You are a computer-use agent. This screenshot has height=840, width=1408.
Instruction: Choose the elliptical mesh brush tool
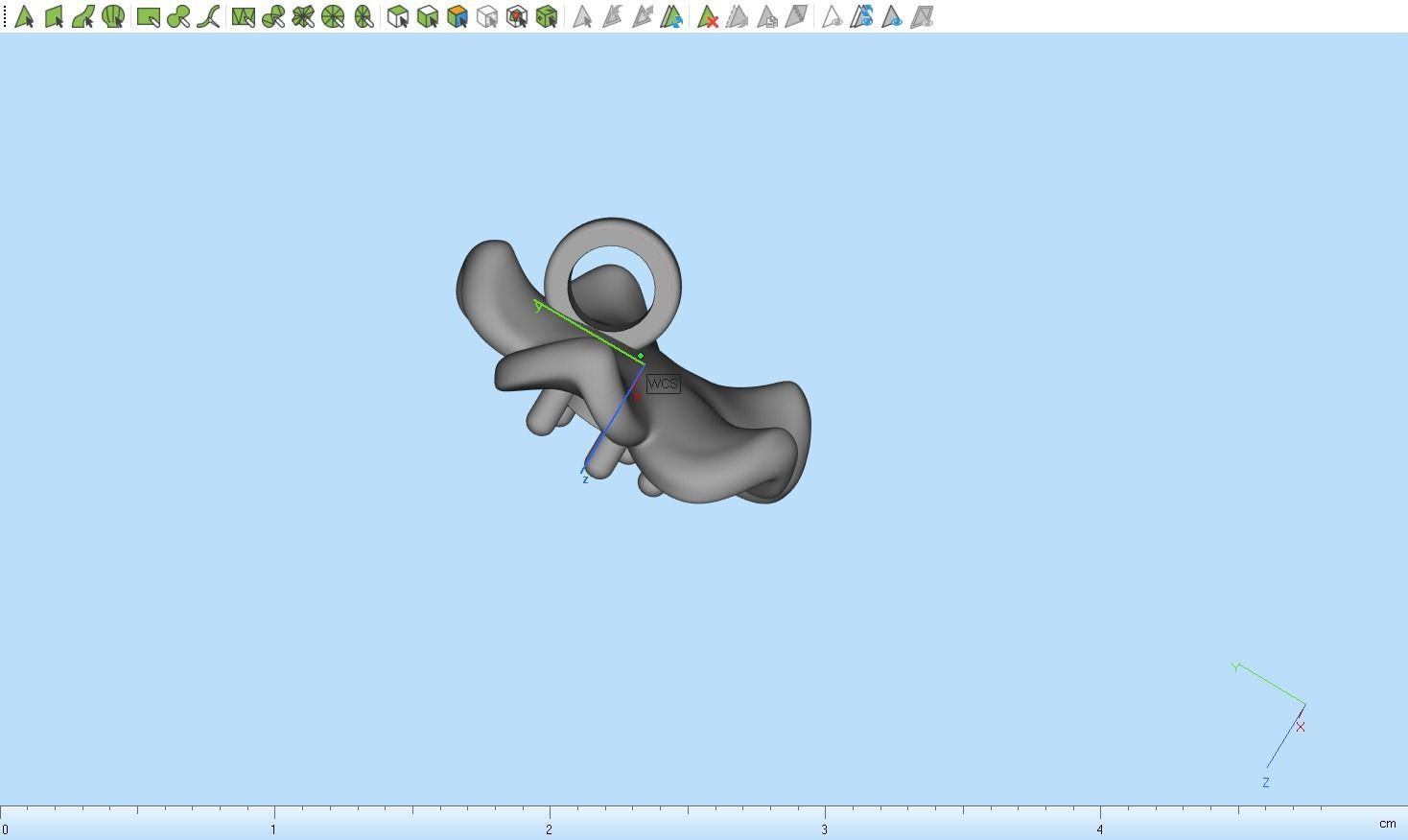pyautogui.click(x=364, y=16)
